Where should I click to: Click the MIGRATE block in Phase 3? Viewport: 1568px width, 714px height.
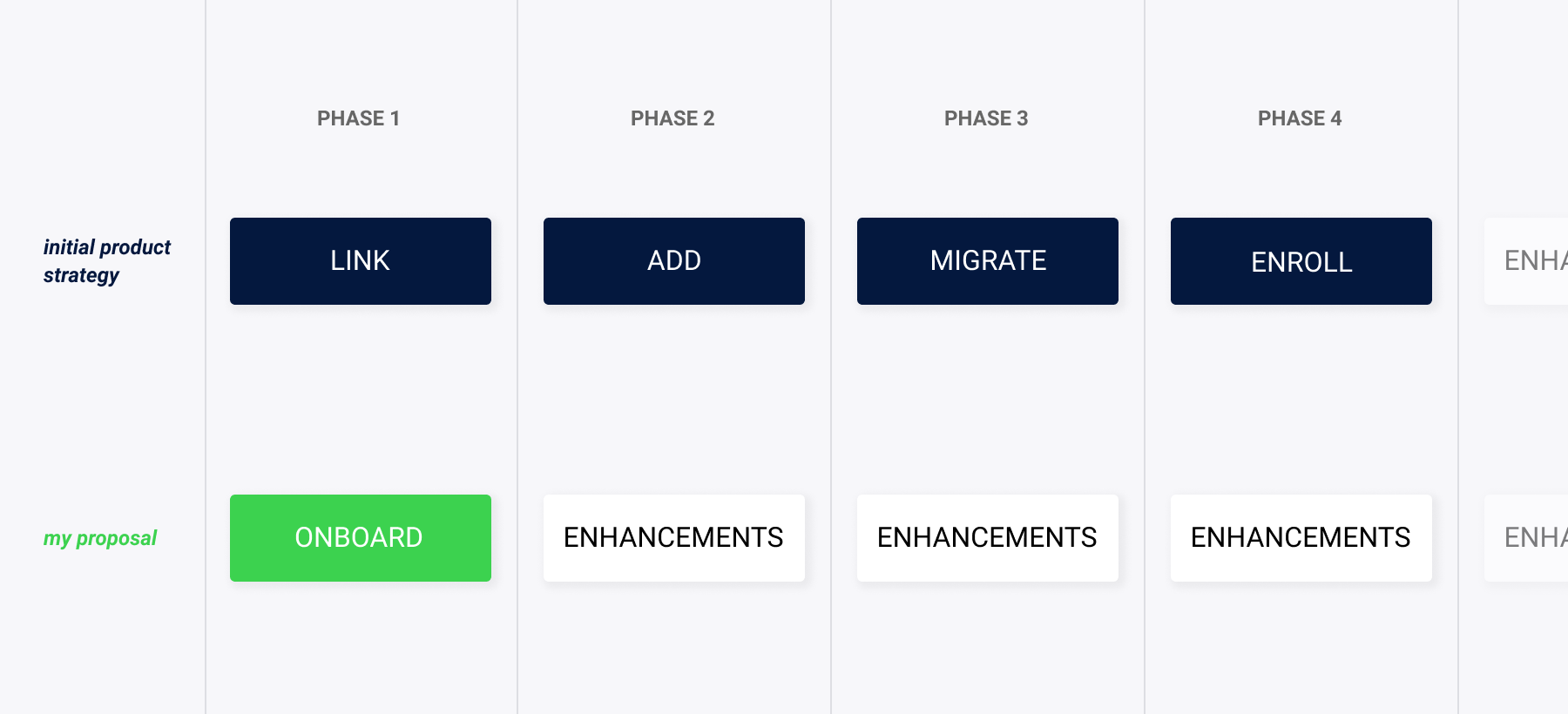(988, 261)
